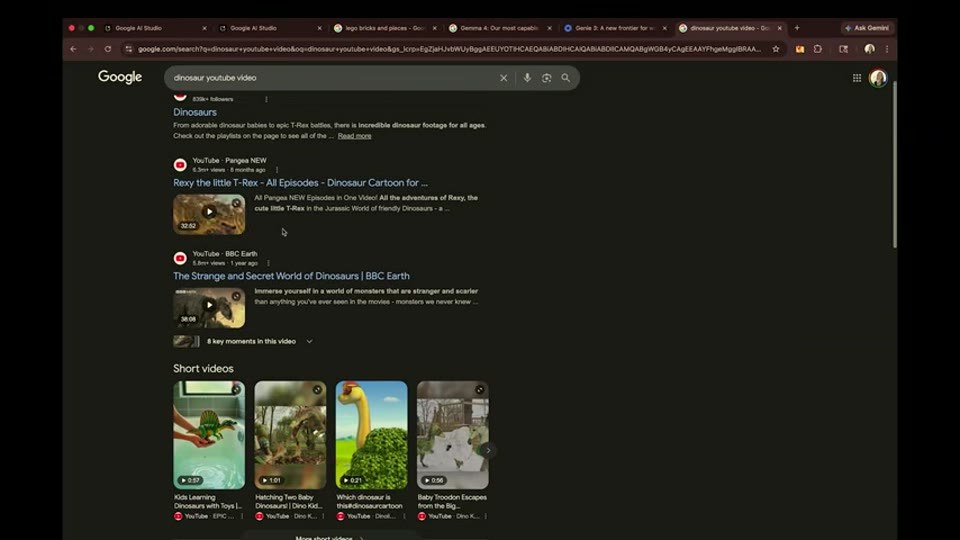Click the BBC Earth video thumbnail

(x=209, y=308)
